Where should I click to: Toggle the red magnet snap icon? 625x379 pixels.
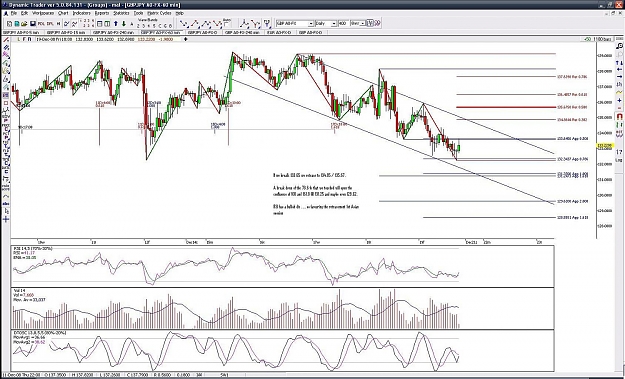619,116
